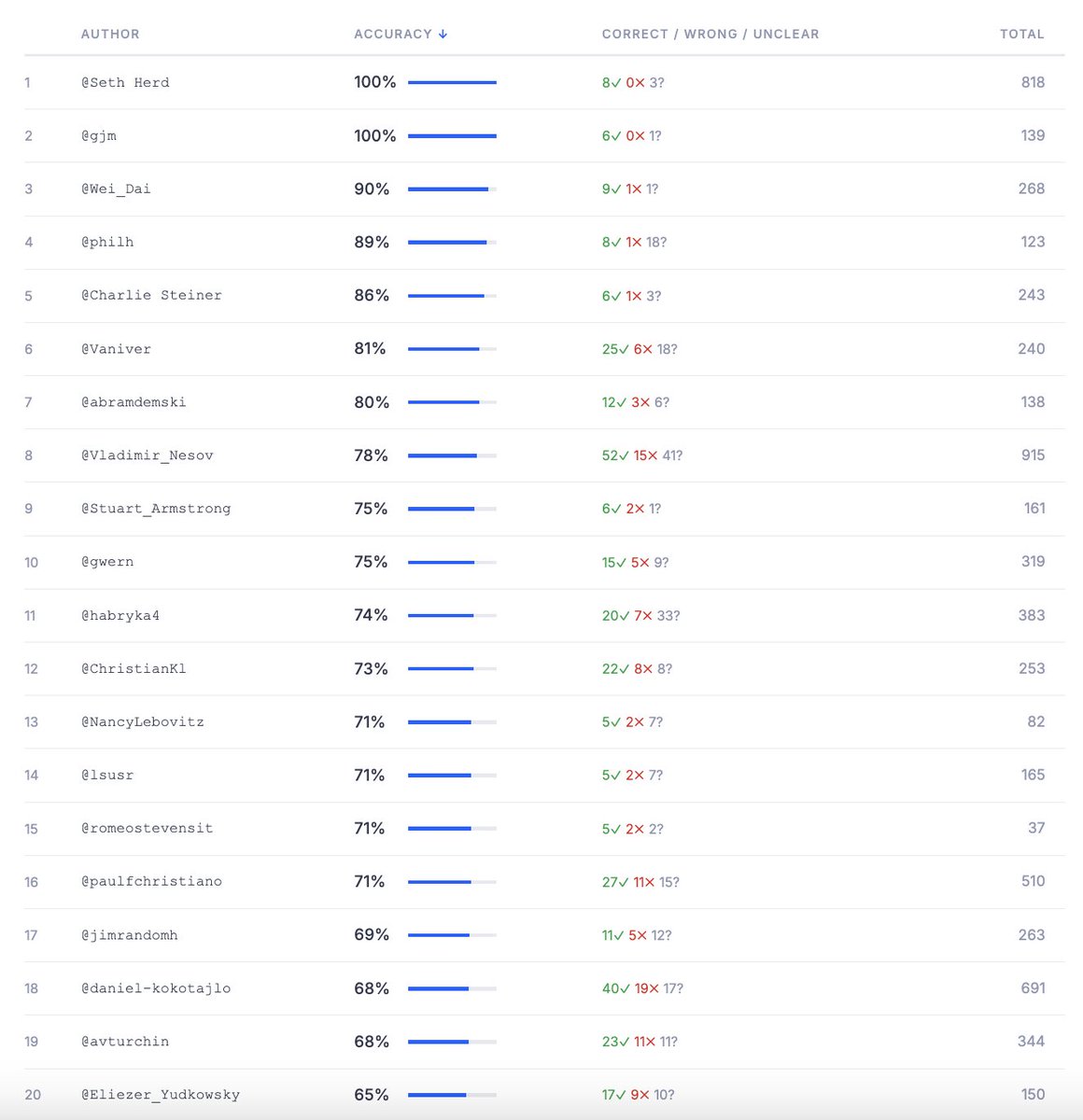Click CORRECT / WRONG / UNCLEAR column header
The height and width of the screenshot is (1120, 1083).
[710, 34]
